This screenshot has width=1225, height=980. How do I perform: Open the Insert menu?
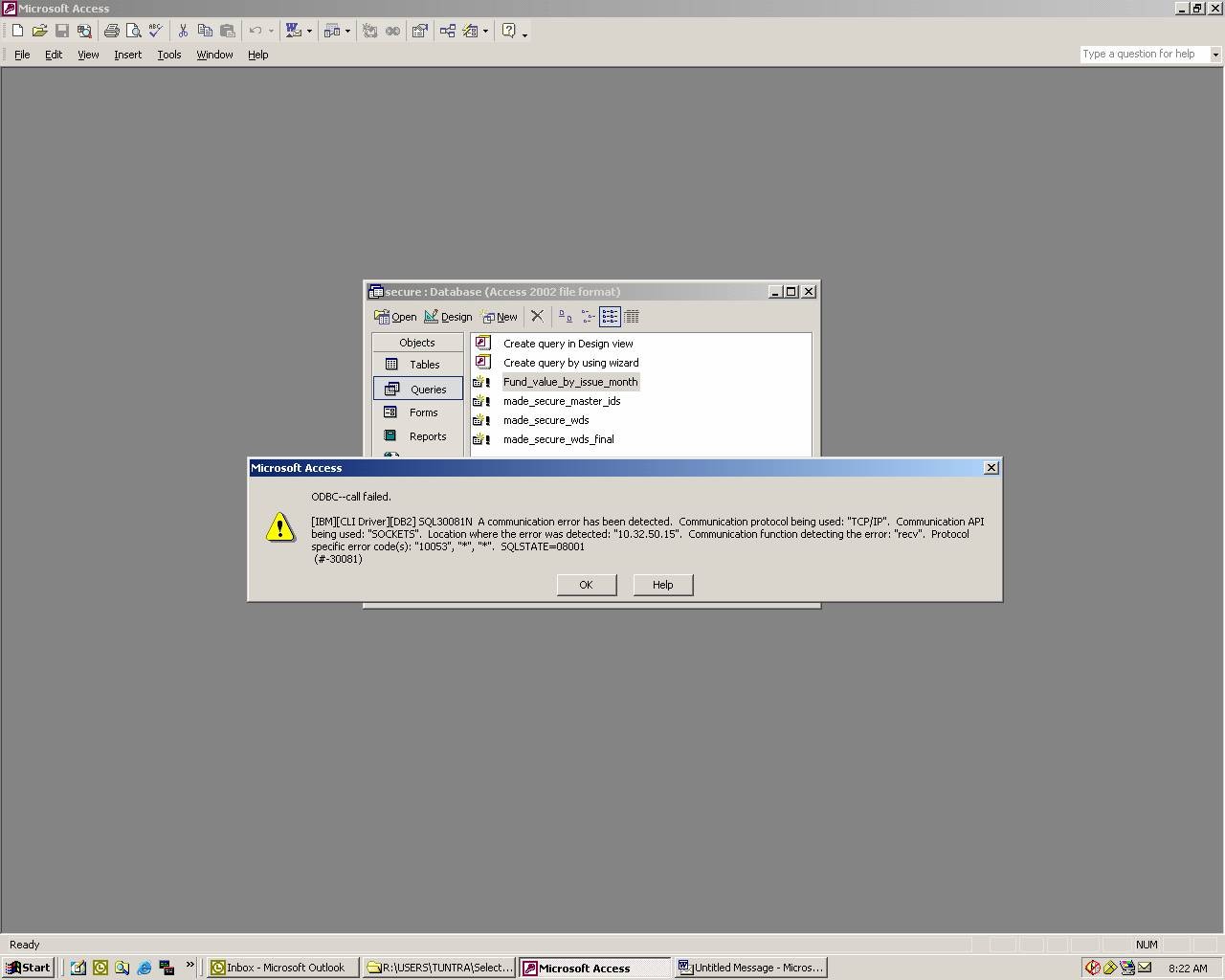[127, 55]
